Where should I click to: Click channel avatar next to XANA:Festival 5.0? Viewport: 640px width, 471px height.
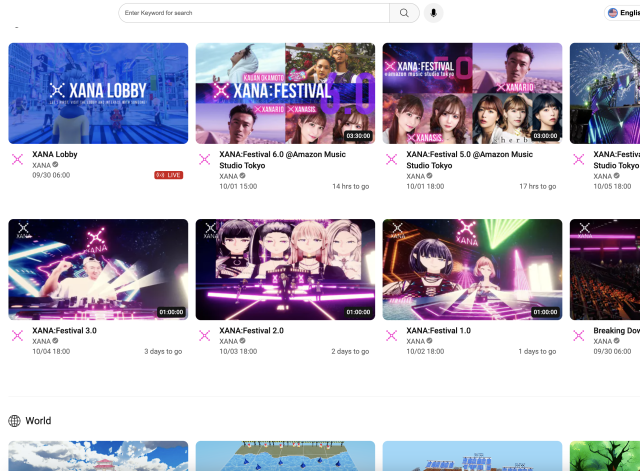coord(392,159)
